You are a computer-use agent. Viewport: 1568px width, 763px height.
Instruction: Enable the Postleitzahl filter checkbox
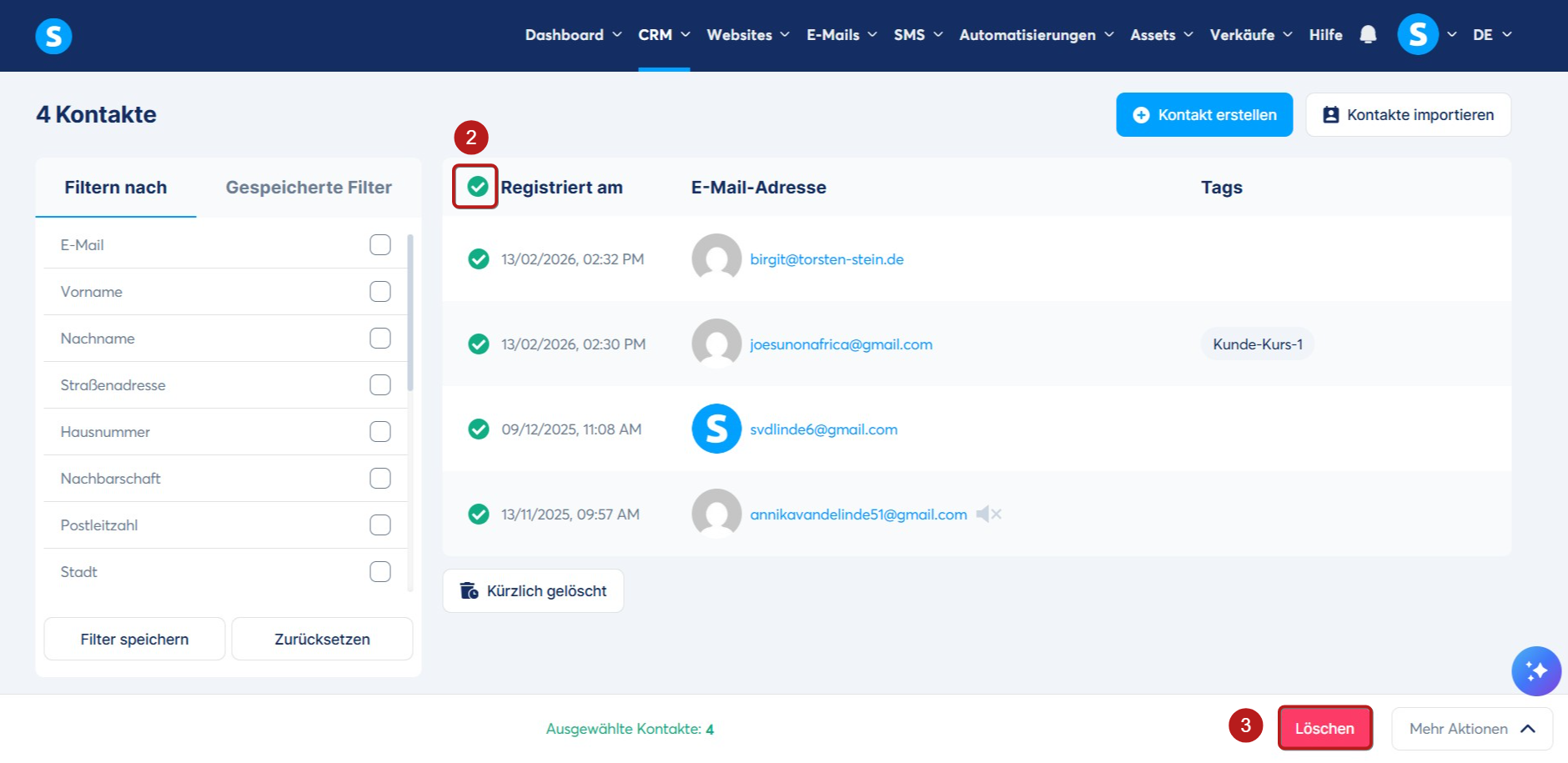tap(380, 525)
